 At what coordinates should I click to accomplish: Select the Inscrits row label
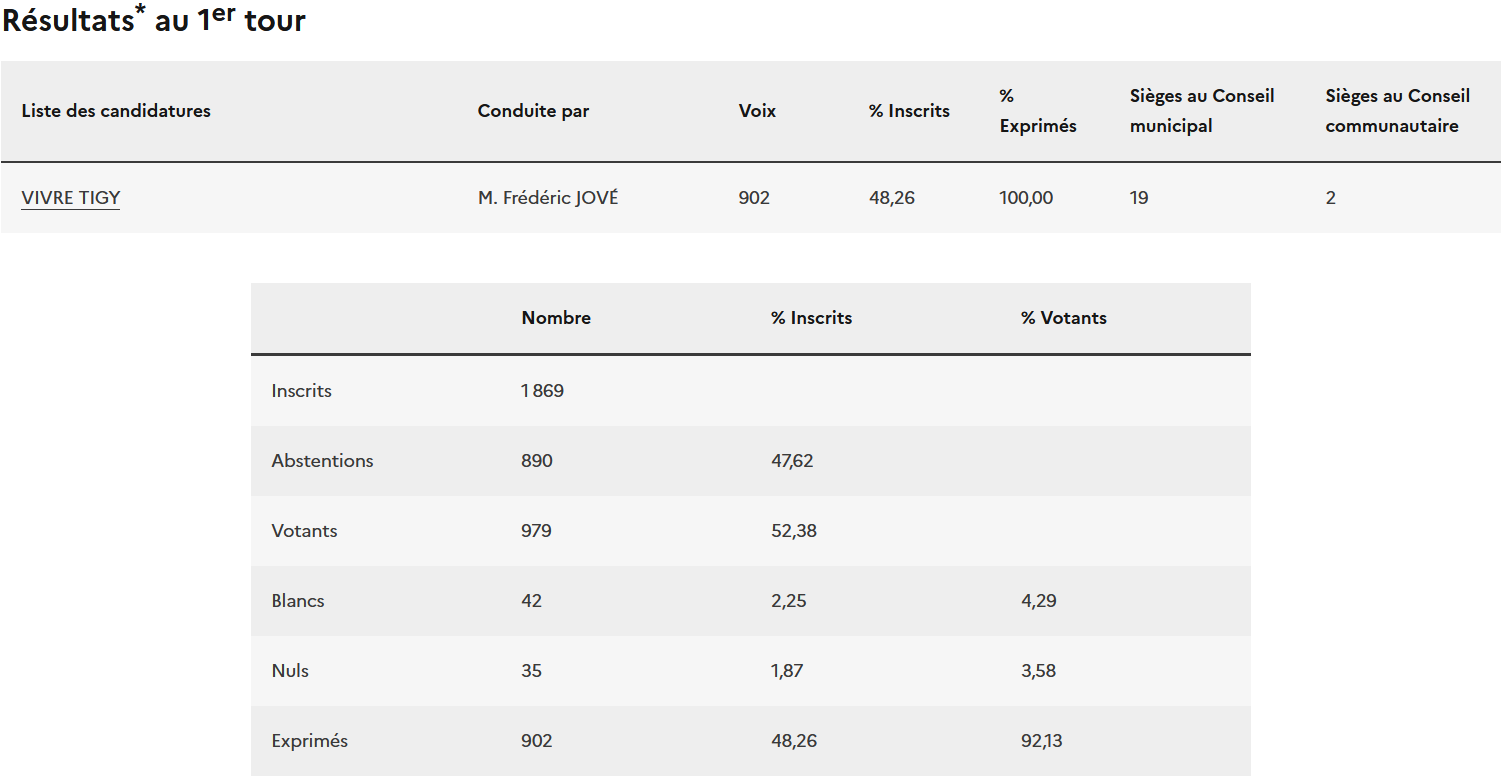pos(301,391)
